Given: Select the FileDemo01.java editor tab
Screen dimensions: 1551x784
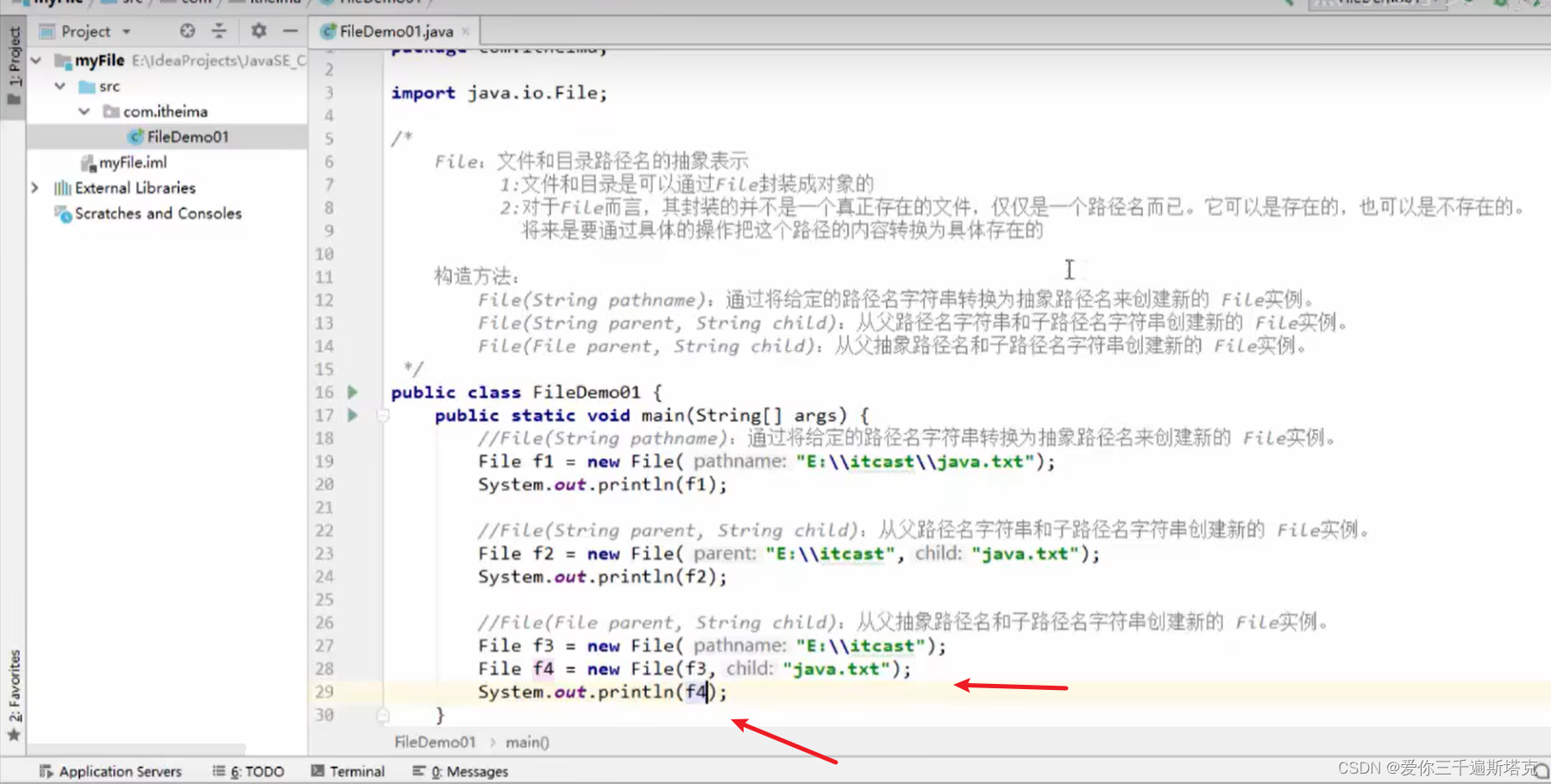Looking at the screenshot, I should tap(396, 31).
